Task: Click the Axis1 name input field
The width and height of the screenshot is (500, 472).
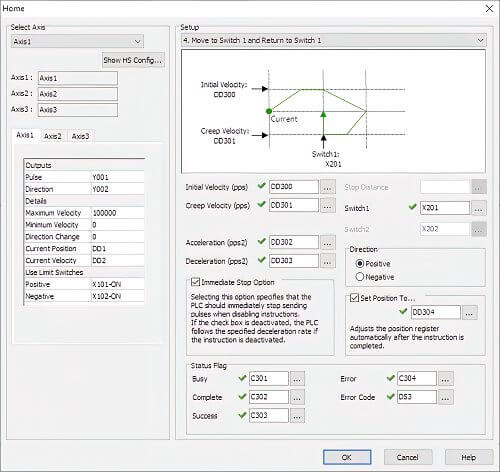Action: 78,78
